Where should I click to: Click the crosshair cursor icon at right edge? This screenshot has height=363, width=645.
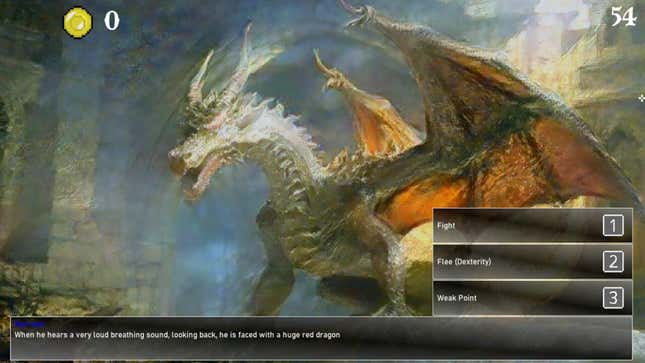click(642, 98)
